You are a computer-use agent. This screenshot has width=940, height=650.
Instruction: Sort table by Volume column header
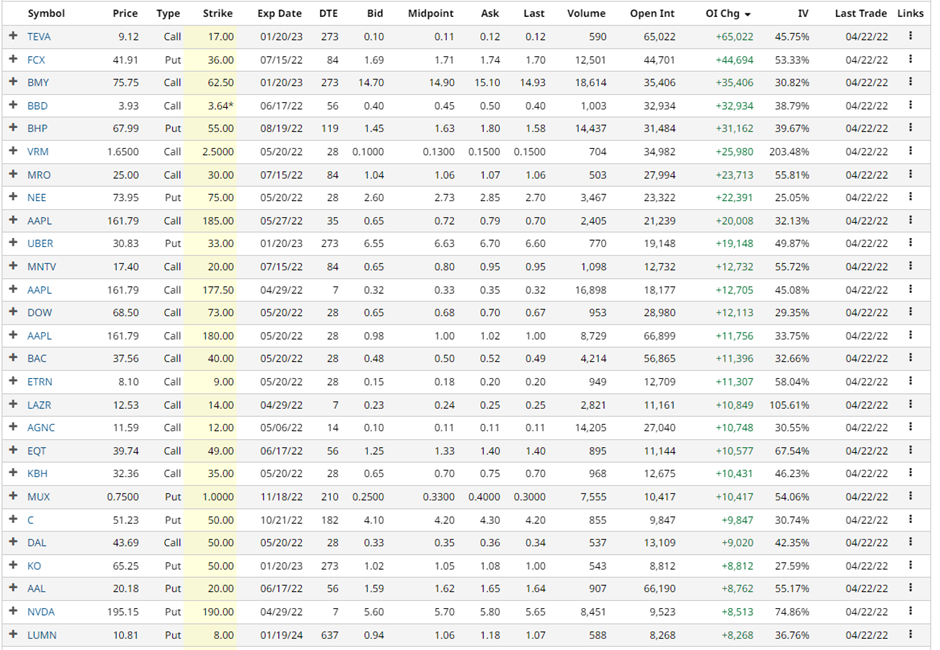tap(586, 13)
